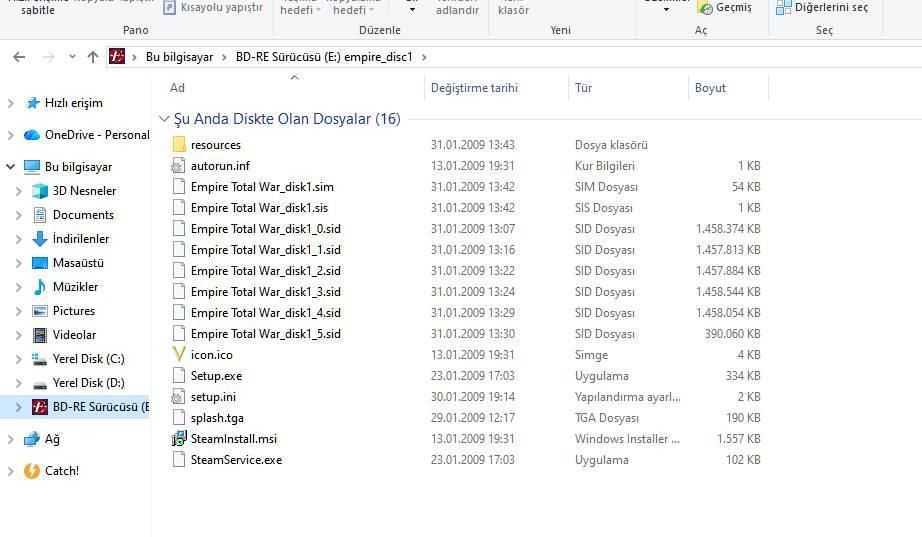The height and width of the screenshot is (537, 922).
Task: Click Kısayolu yapıştır in ribbon
Action: pos(213,8)
